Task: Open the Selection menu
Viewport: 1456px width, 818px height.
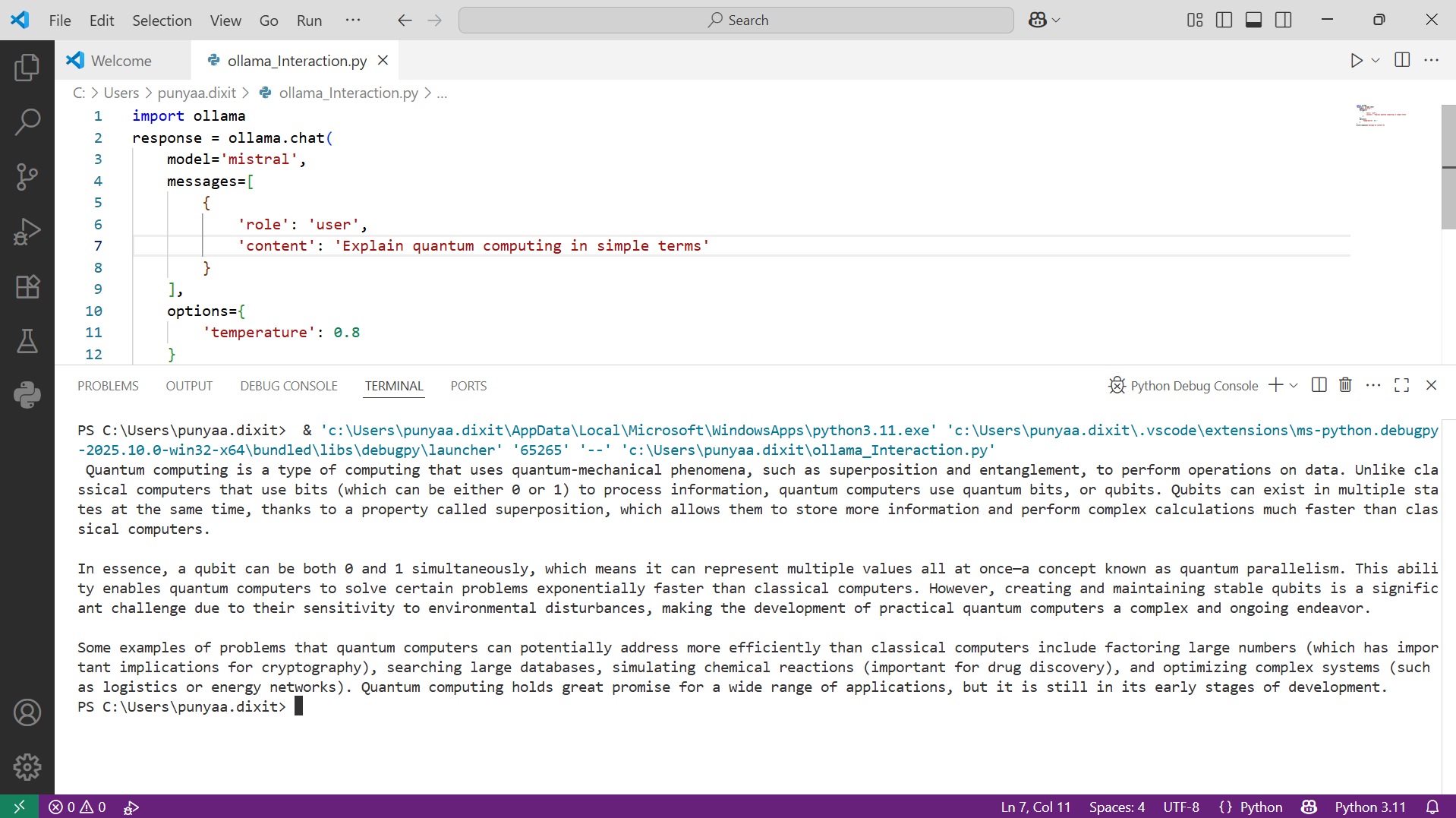Action: pyautogui.click(x=162, y=21)
